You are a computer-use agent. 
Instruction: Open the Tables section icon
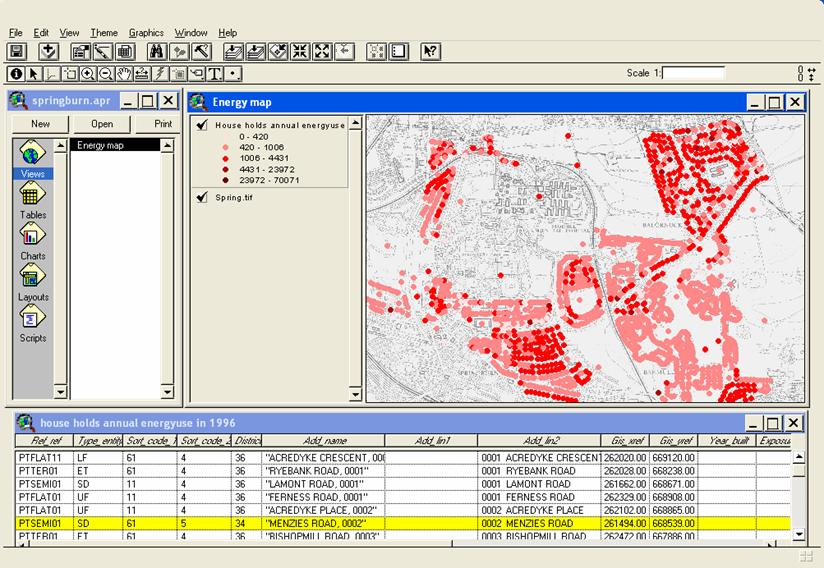(x=32, y=196)
